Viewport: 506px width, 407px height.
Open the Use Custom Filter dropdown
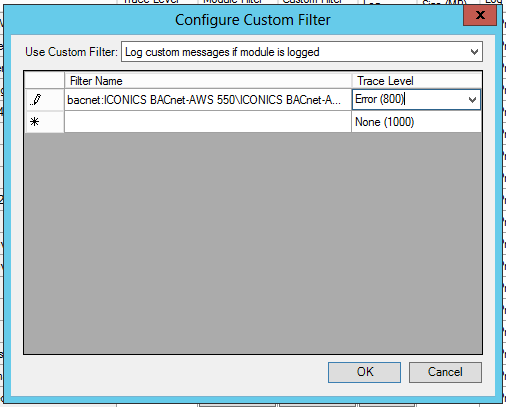coord(474,52)
